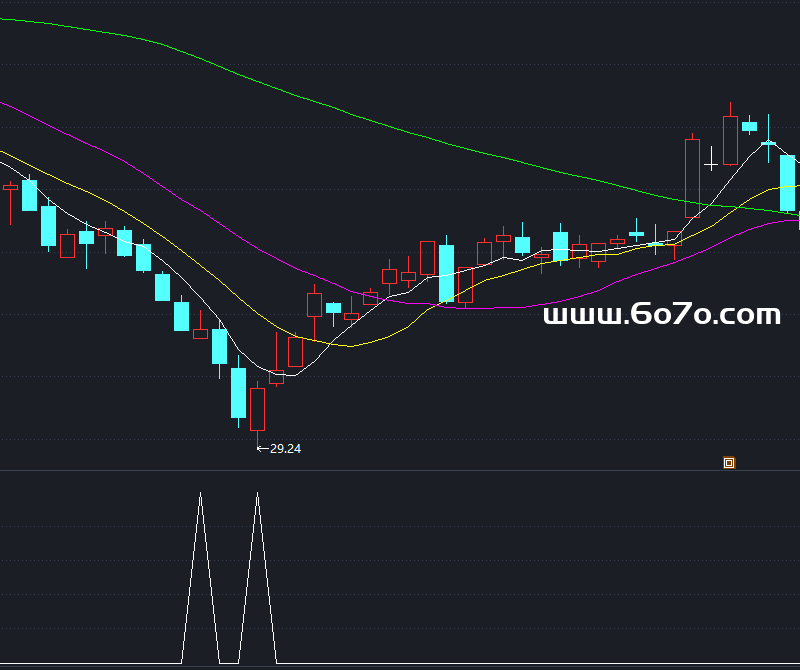The height and width of the screenshot is (670, 800).
Task: Select the tallest red breakout candle crossing the green line
Action: [x=692, y=178]
